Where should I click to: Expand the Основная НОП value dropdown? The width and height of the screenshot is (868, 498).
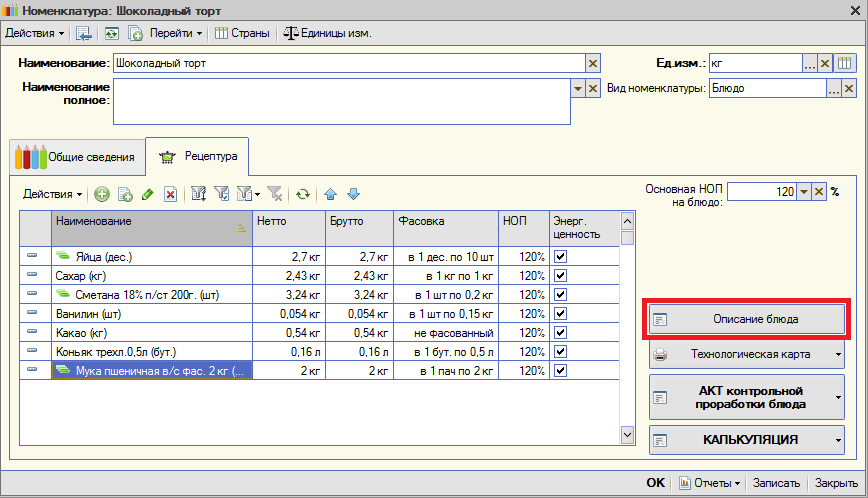[x=804, y=192]
